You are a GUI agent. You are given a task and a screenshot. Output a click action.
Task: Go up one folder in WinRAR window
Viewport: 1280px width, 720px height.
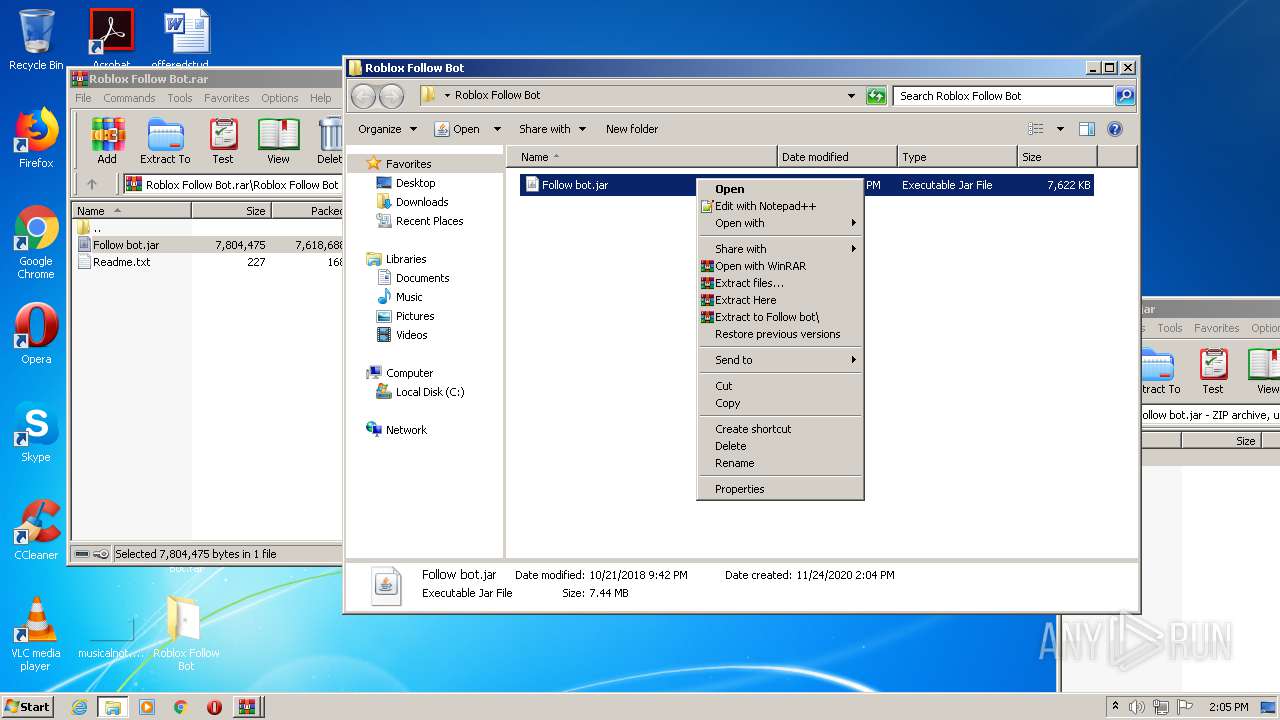(x=92, y=184)
